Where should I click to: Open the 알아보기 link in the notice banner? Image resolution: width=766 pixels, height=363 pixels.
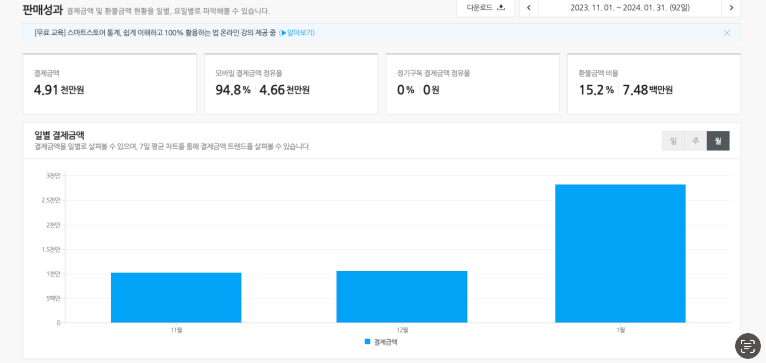click(297, 33)
